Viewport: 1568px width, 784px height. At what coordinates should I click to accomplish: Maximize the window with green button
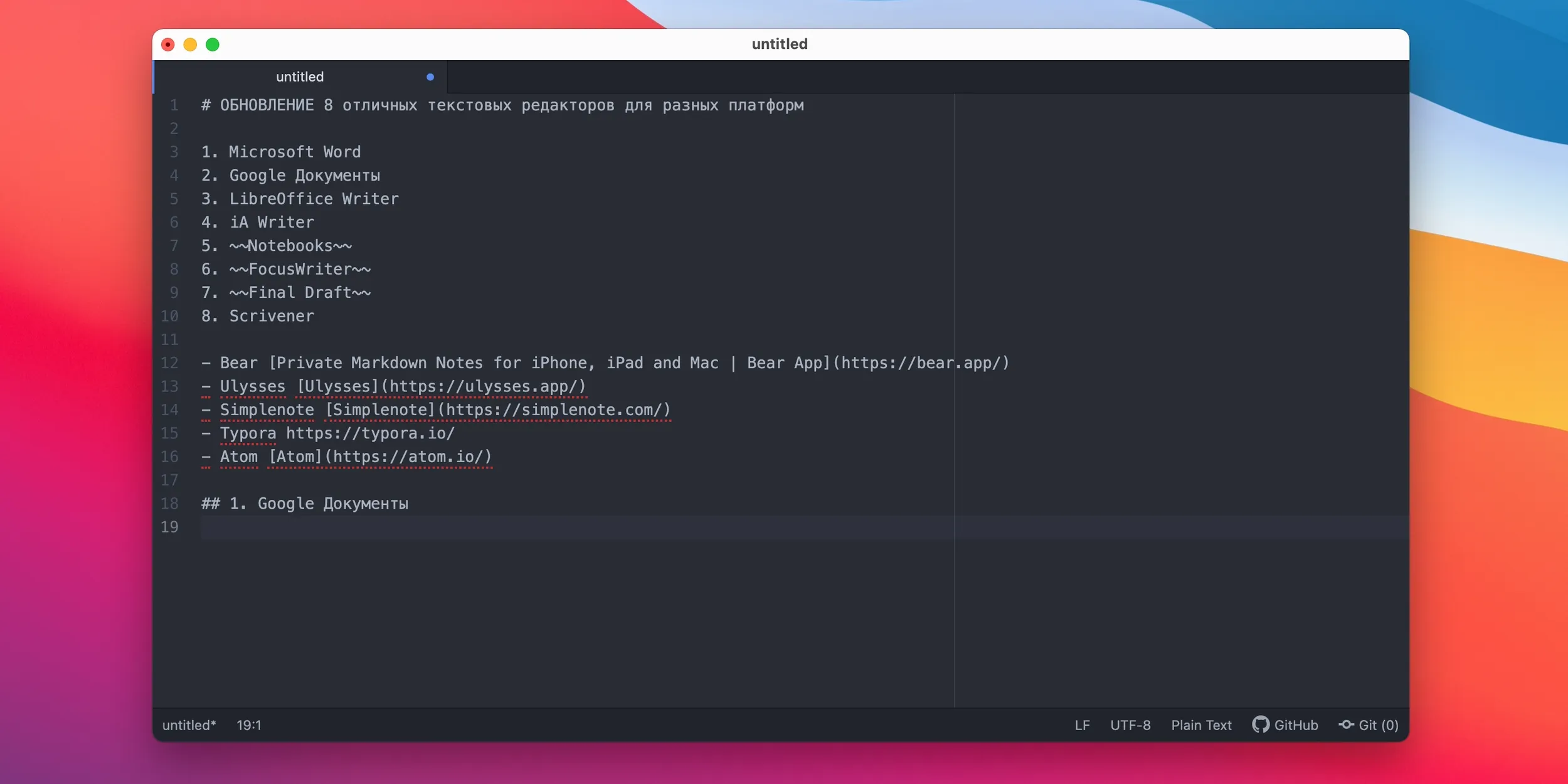(x=213, y=45)
